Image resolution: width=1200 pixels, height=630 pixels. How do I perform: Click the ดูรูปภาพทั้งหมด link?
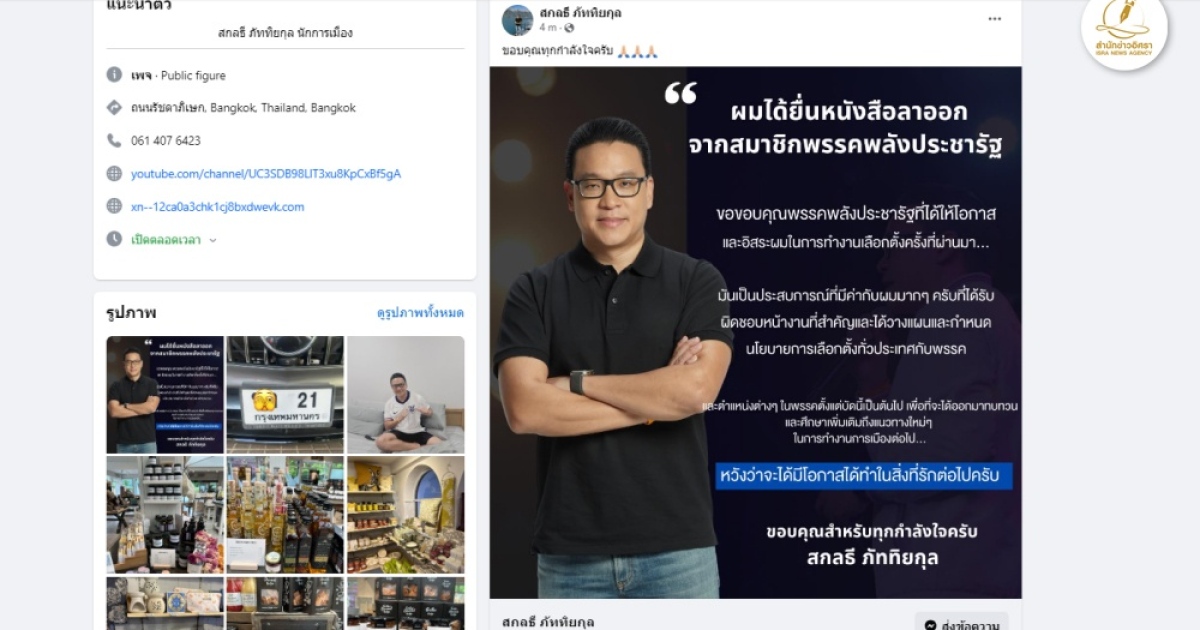coord(420,313)
